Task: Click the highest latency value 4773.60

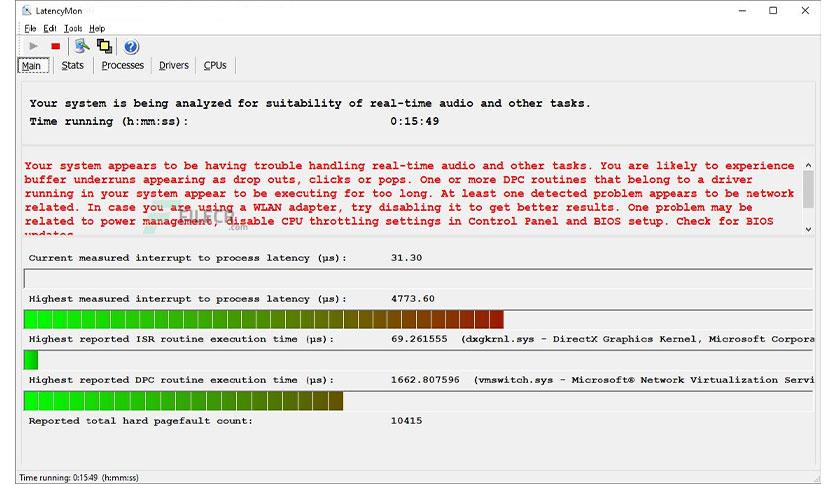Action: click(413, 299)
